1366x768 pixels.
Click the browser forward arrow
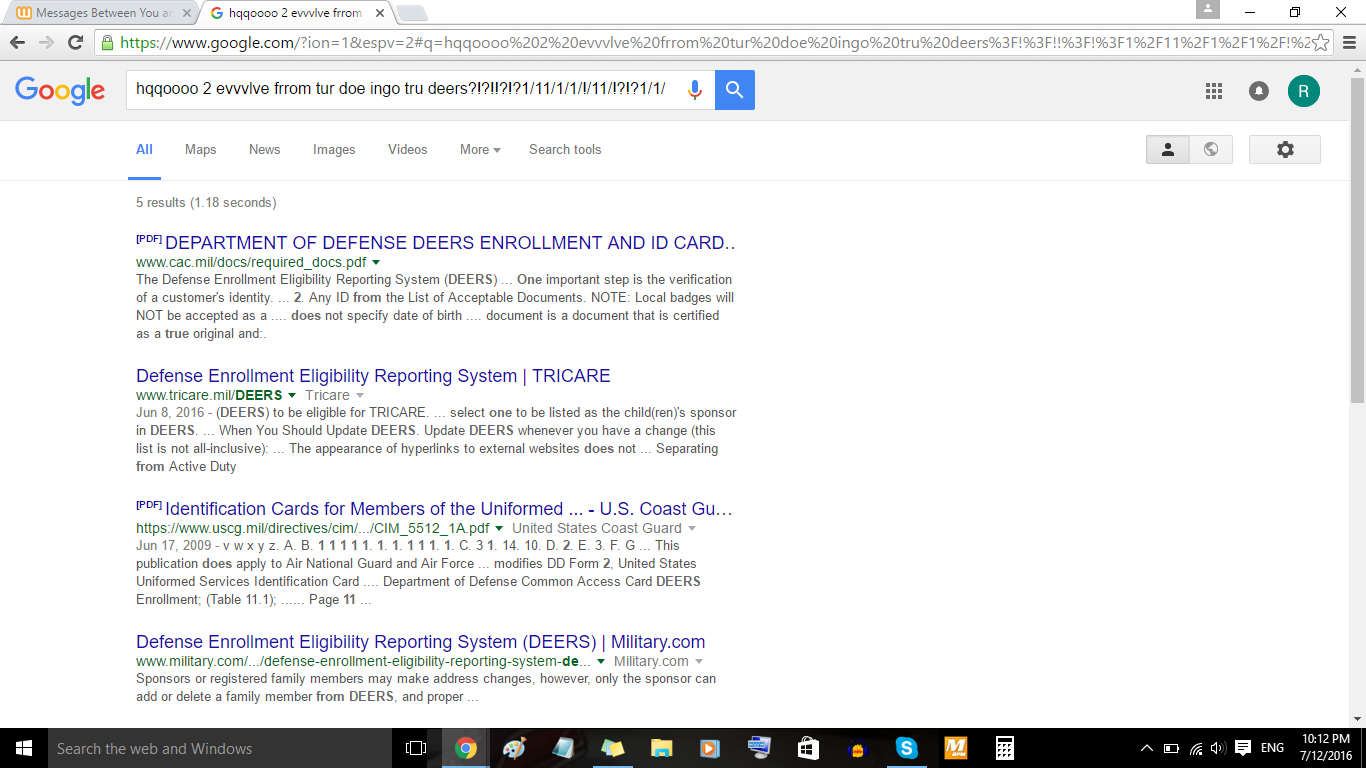(x=46, y=43)
